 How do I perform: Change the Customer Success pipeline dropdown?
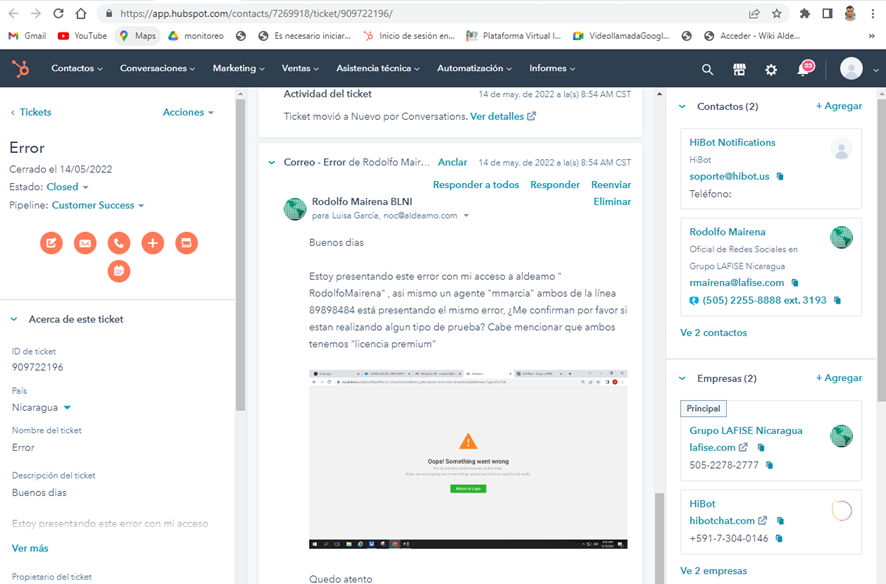pos(98,206)
